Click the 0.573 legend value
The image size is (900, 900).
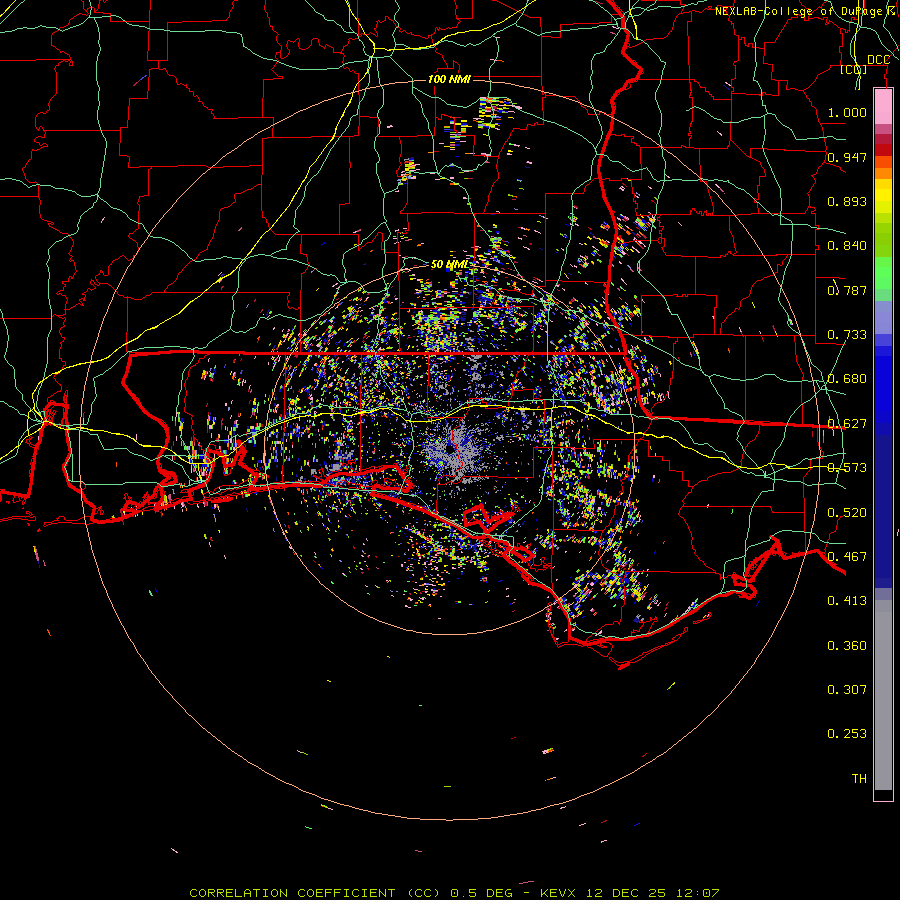pyautogui.click(x=847, y=468)
